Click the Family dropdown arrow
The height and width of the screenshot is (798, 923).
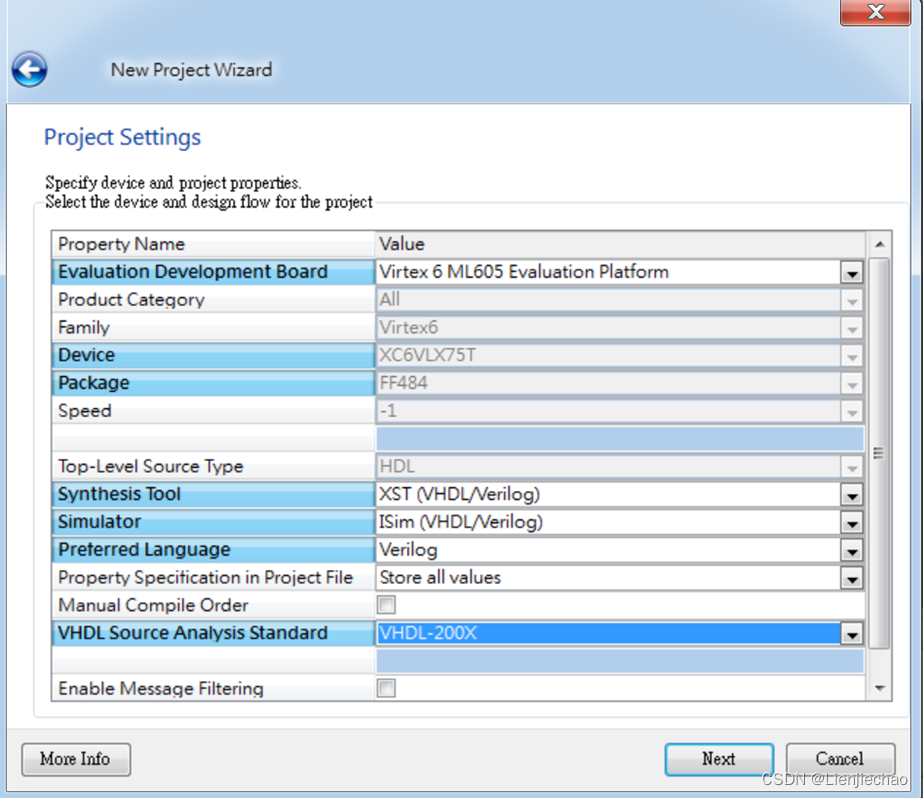(852, 328)
